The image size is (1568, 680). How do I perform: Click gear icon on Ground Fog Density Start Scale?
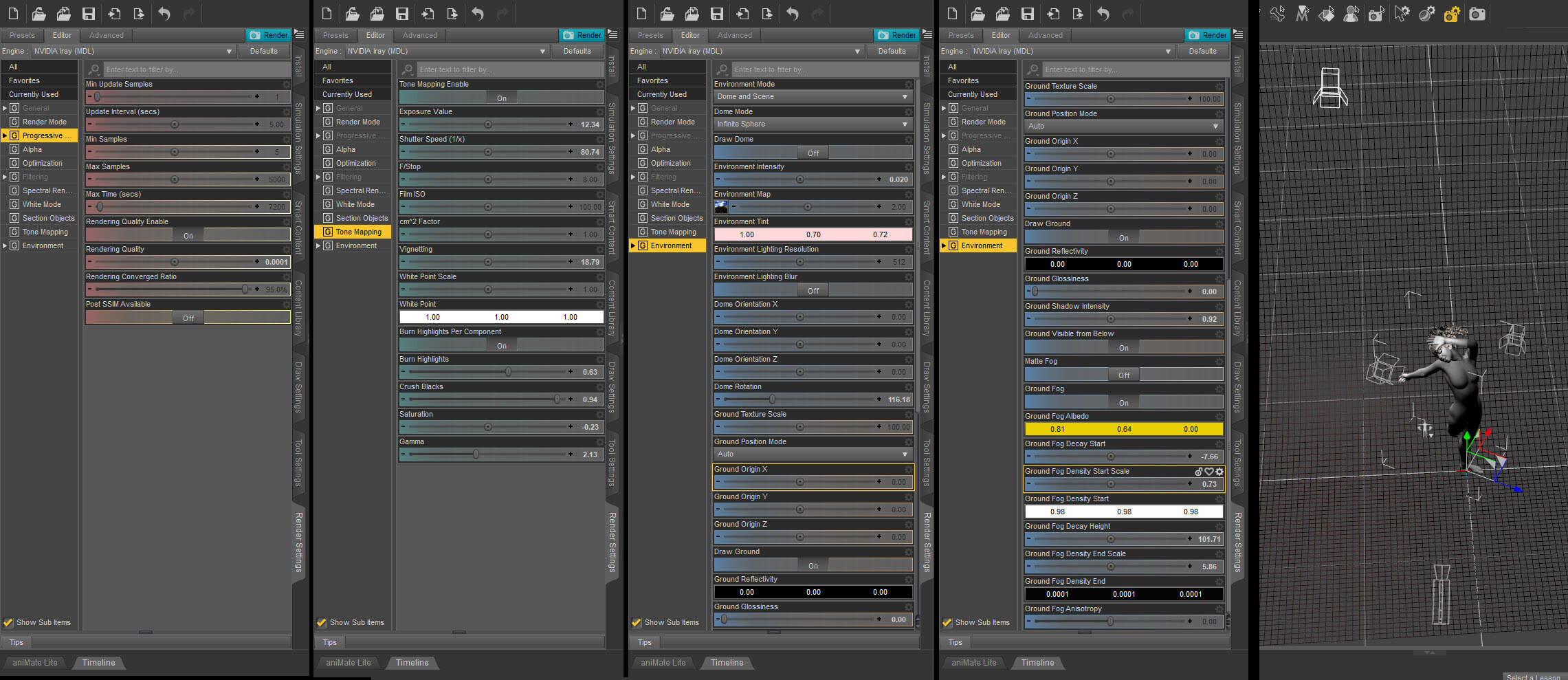(1219, 472)
